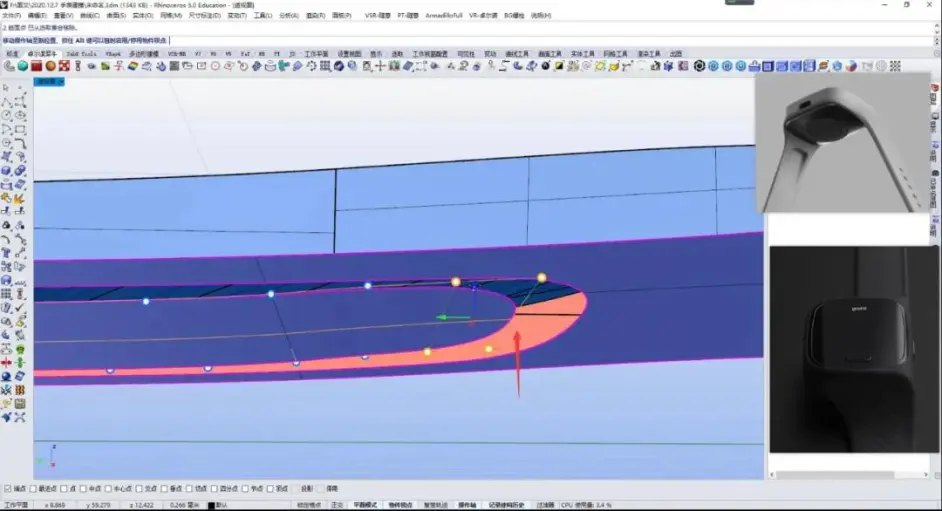Click the black default layer color swatch
Image resolution: width=942 pixels, height=511 pixels.
point(211,506)
